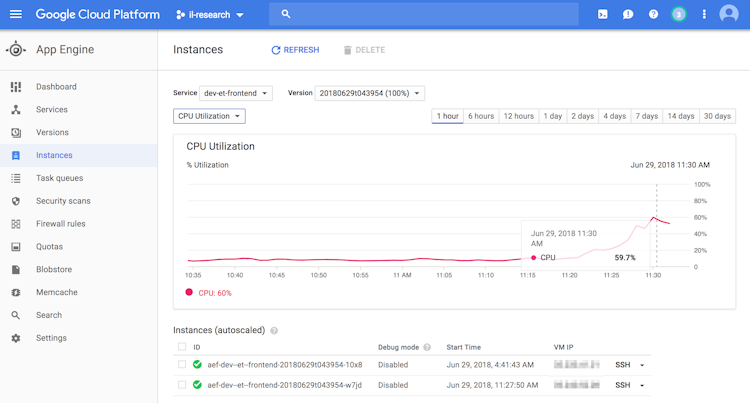Expand SSH options arrow for instance w7jd
Viewport: 750px width, 403px height.
pyautogui.click(x=642, y=385)
